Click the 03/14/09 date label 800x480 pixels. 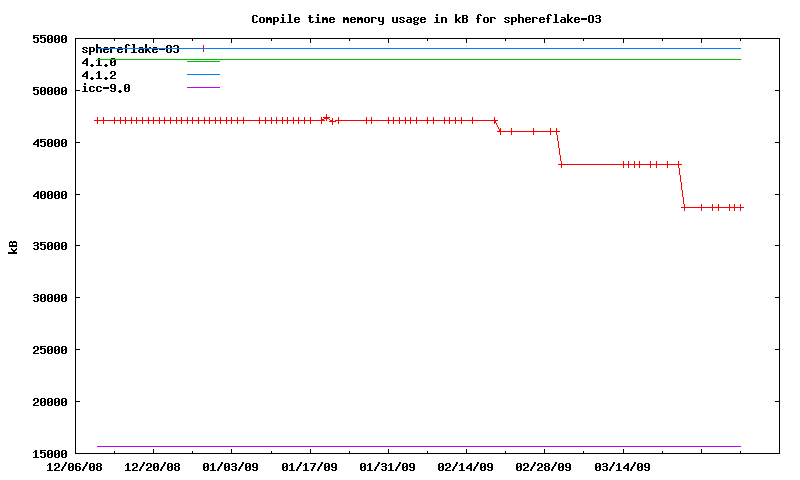point(622,466)
